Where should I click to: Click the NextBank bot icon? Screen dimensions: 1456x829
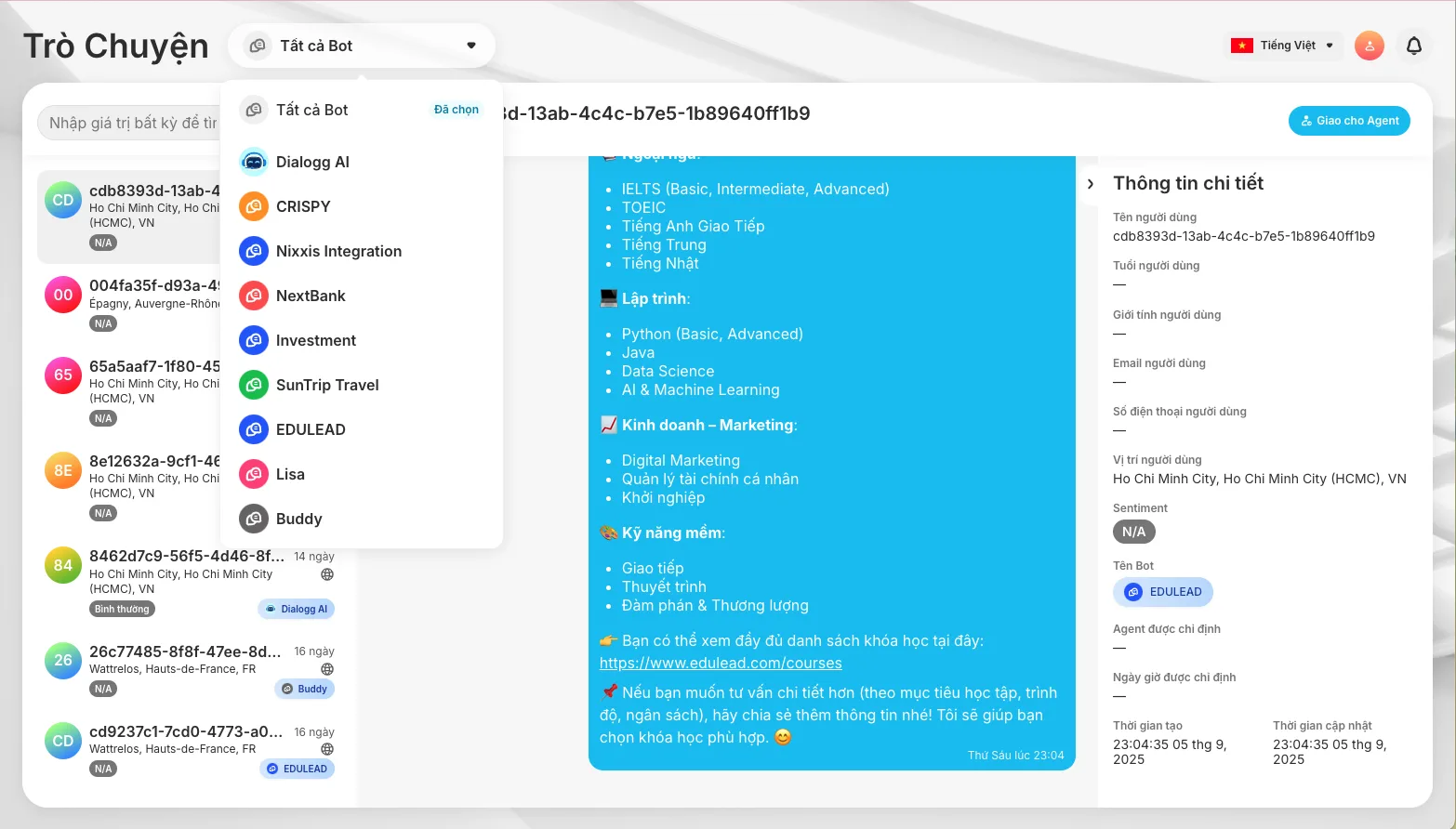coord(252,296)
